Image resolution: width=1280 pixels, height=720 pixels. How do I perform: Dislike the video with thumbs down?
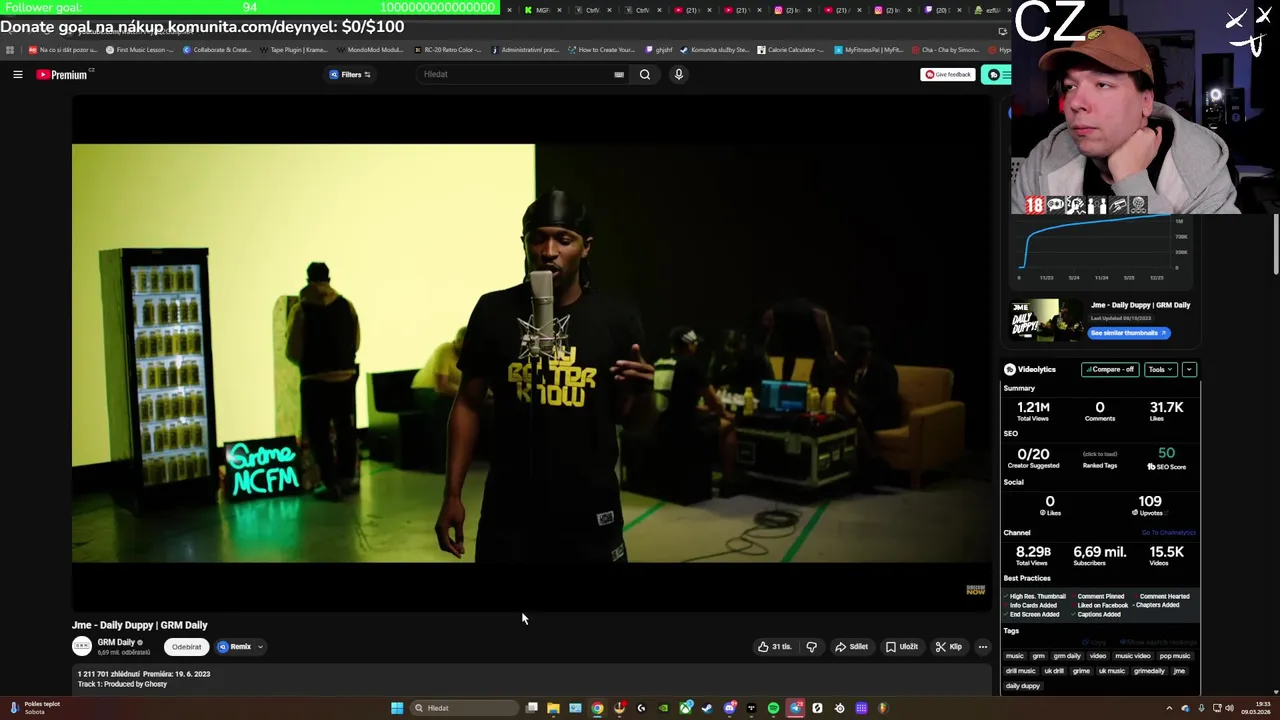(811, 647)
